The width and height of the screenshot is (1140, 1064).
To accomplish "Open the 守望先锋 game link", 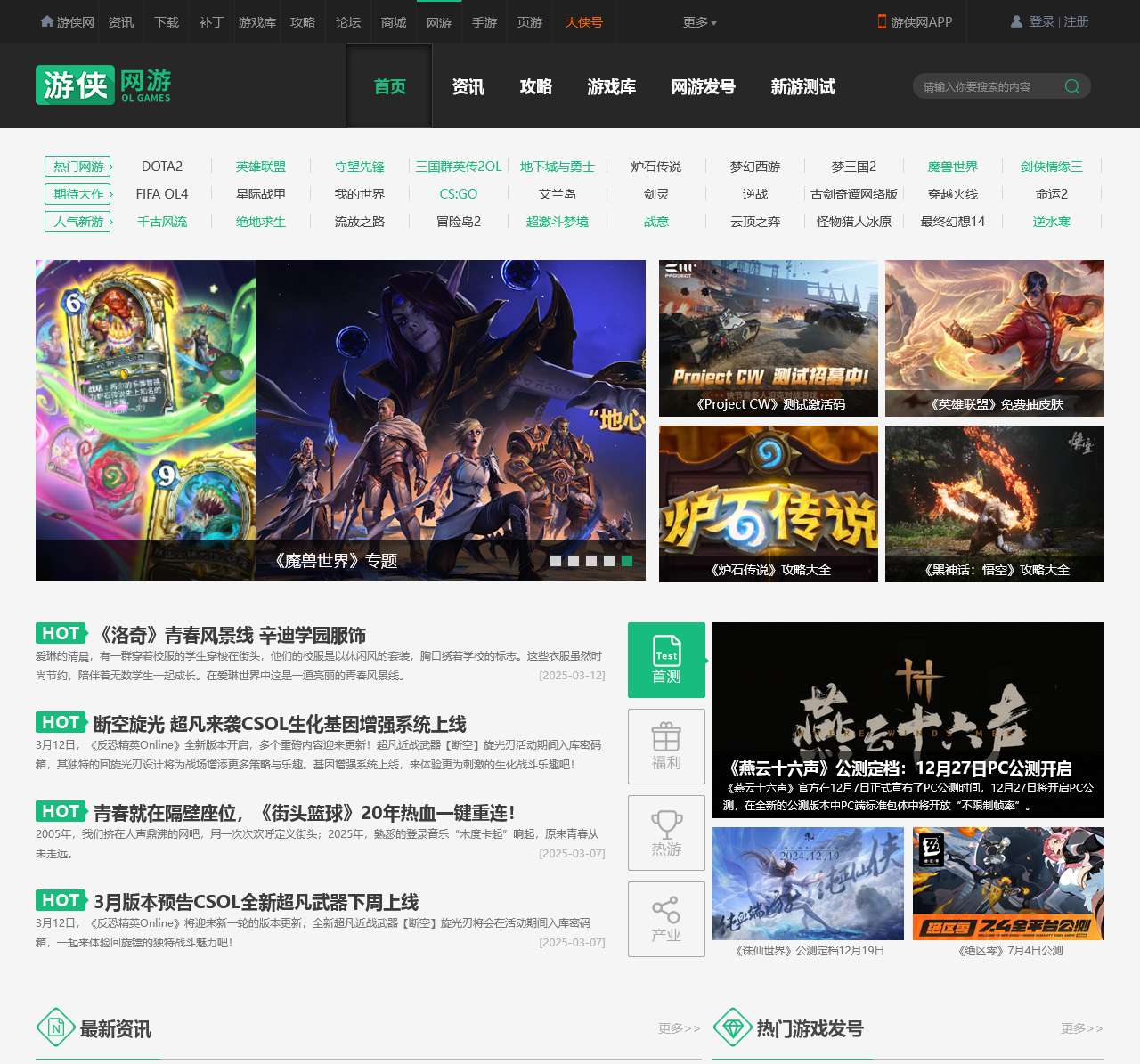I will pyautogui.click(x=360, y=167).
